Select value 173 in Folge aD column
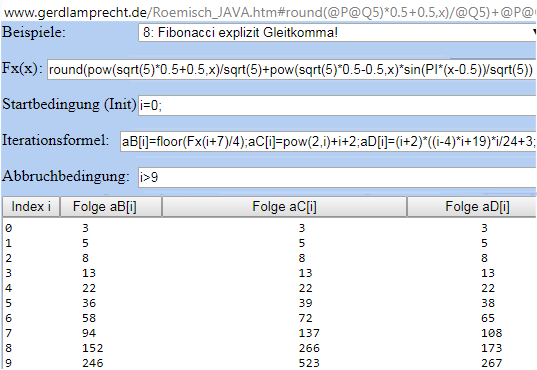Screen dimensions: 537x370 [491, 348]
